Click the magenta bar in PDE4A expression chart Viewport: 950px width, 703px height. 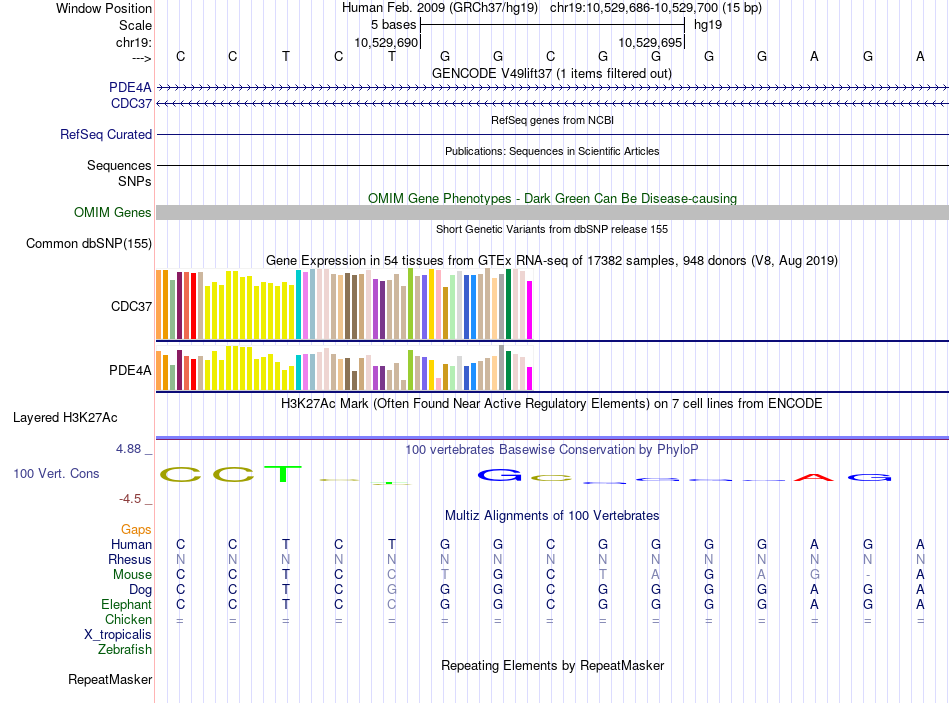(x=530, y=378)
